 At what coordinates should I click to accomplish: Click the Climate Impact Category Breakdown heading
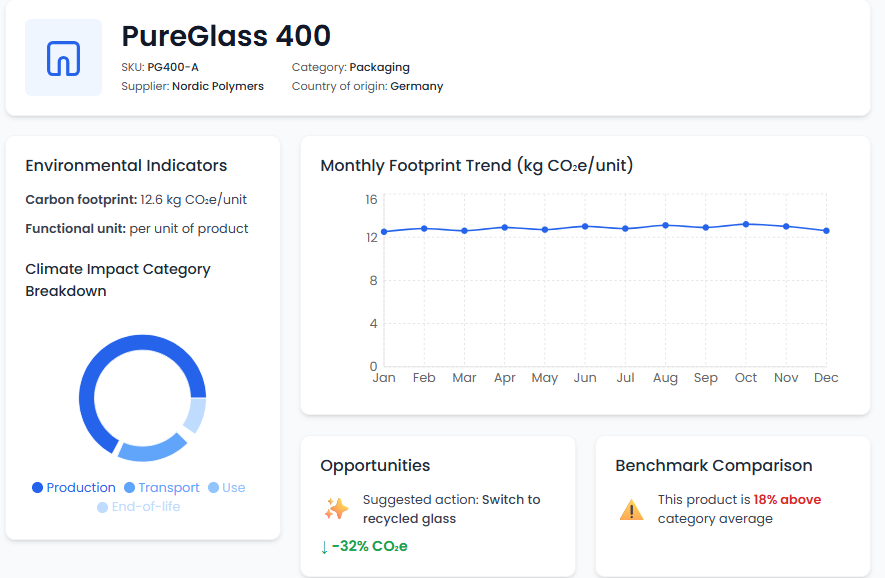118,280
